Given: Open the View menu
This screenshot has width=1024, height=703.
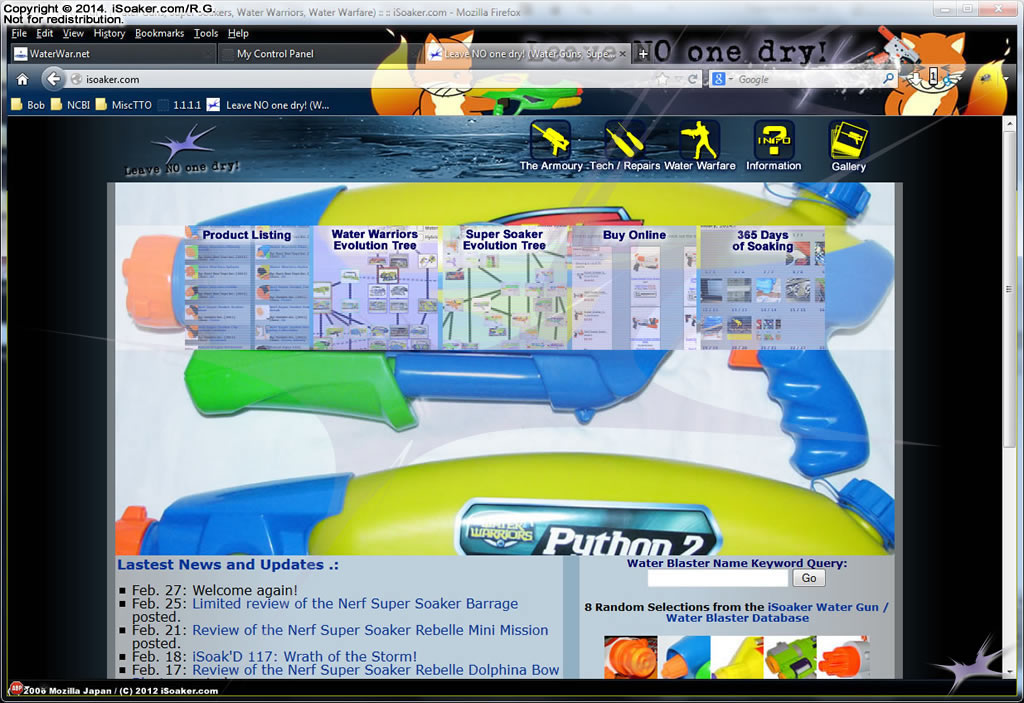Looking at the screenshot, I should 73,33.
